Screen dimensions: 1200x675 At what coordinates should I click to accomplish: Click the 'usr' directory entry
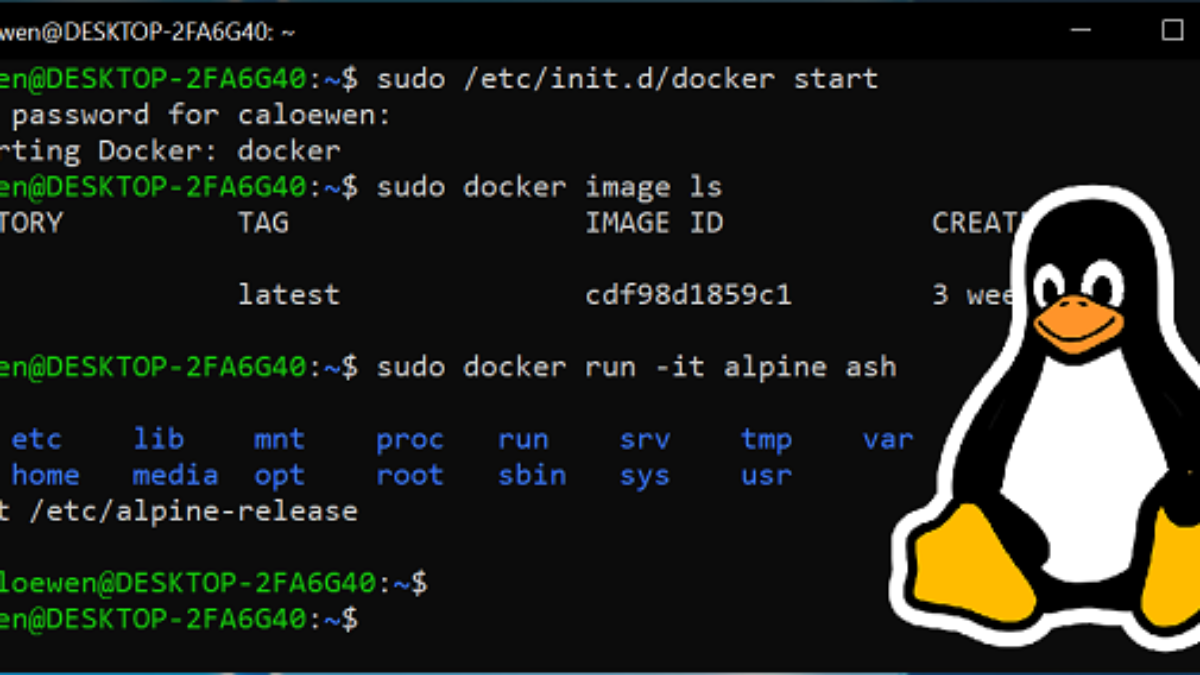click(x=766, y=475)
